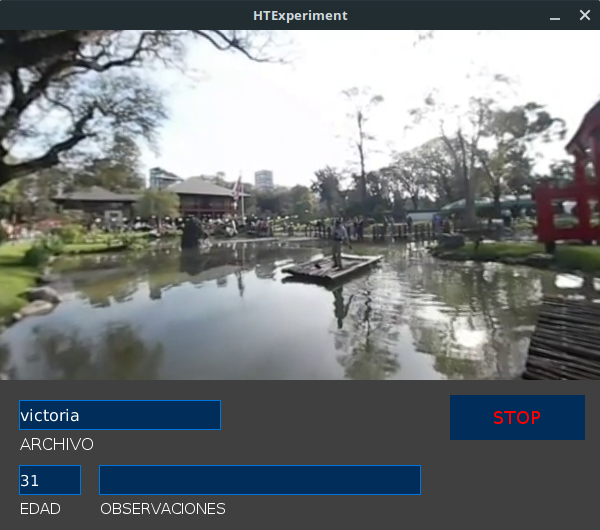This screenshot has width=600, height=530.
Task: Click the dark-roofed pavilion in the video
Action: [x=202, y=195]
